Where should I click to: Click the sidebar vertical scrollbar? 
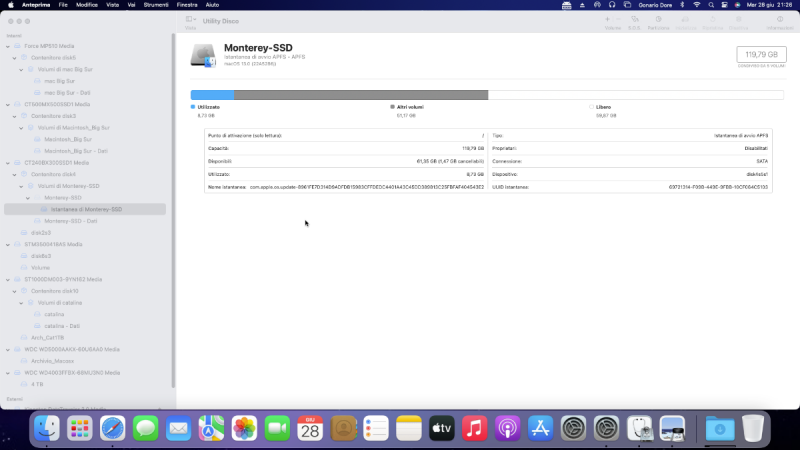173,209
